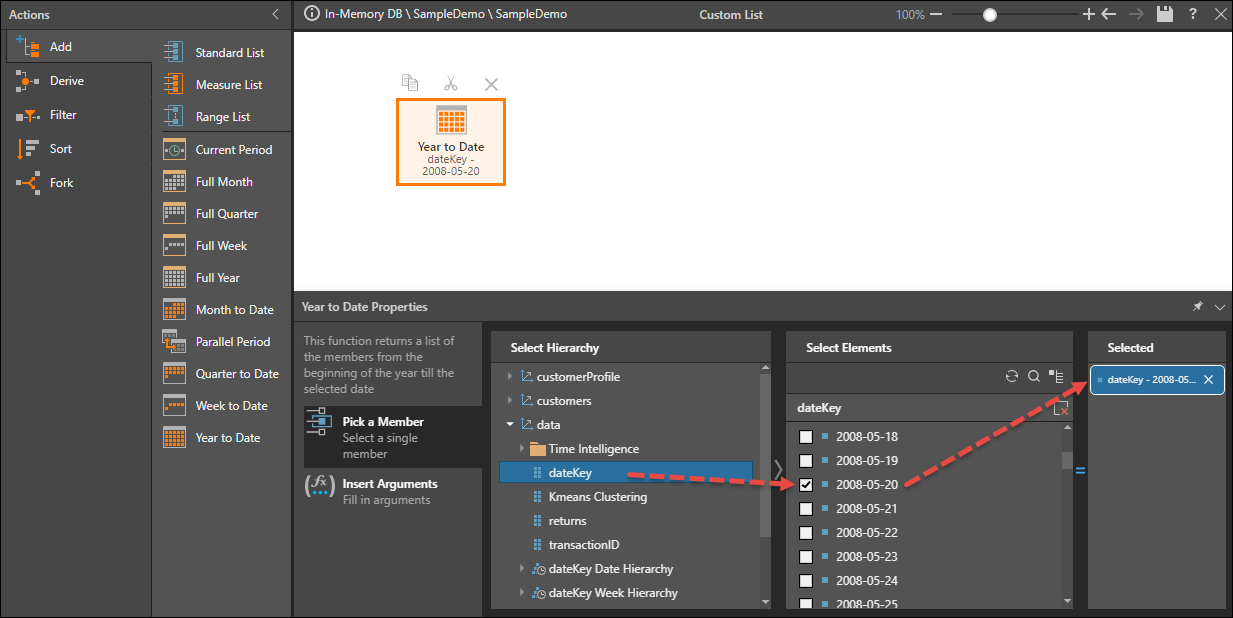Screen dimensions: 1233x618
Task: Expand the Time Intelligence folder
Action: (522, 449)
